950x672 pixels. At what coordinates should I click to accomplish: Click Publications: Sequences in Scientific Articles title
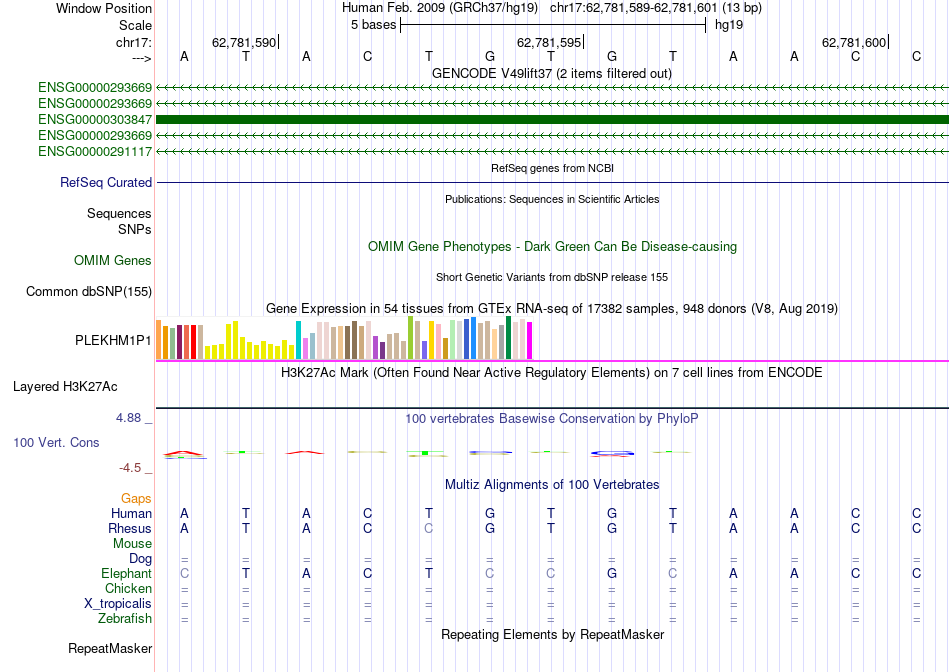click(552, 199)
